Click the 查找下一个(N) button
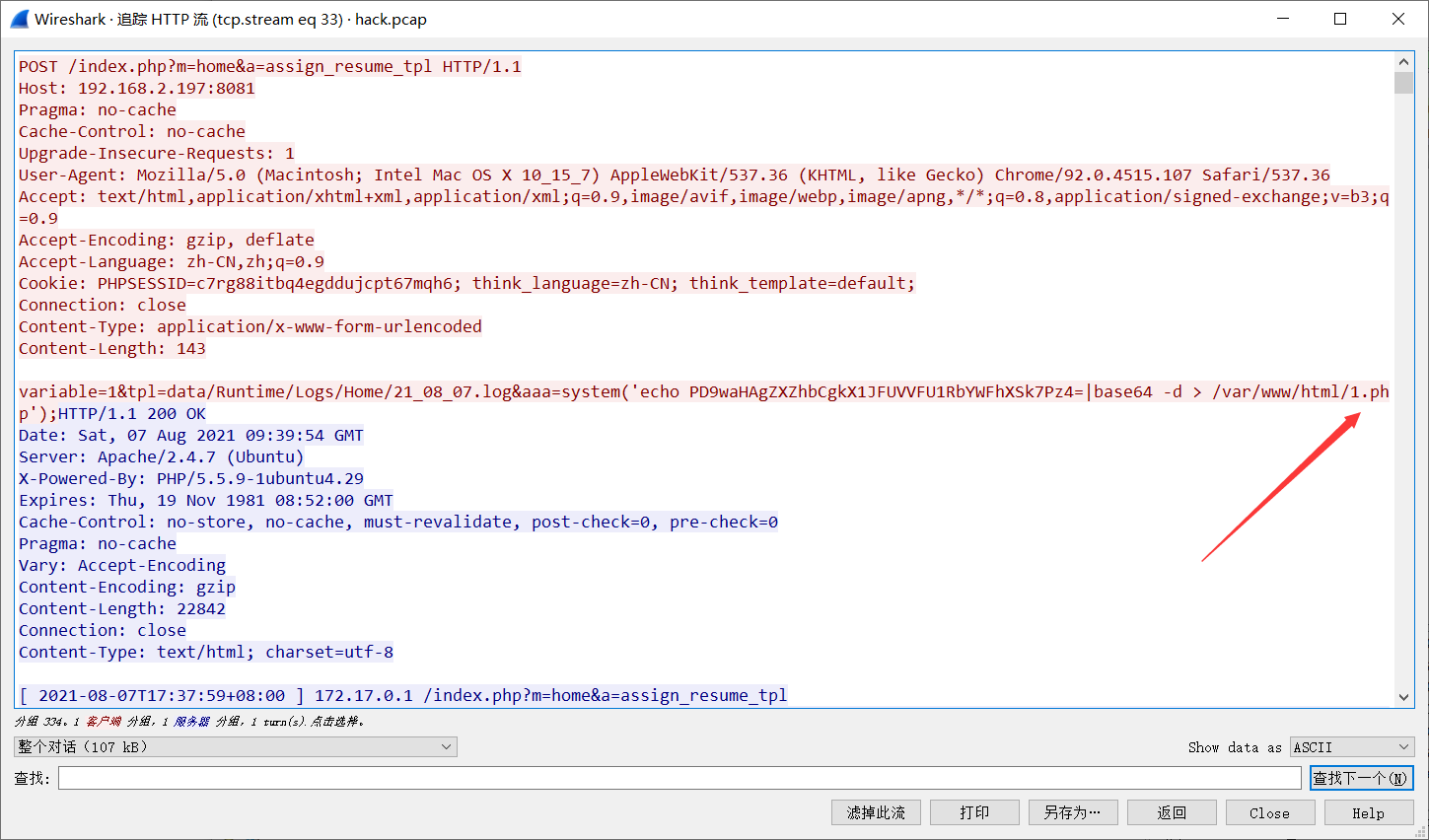Screen dimensions: 1429x840 [1361, 778]
